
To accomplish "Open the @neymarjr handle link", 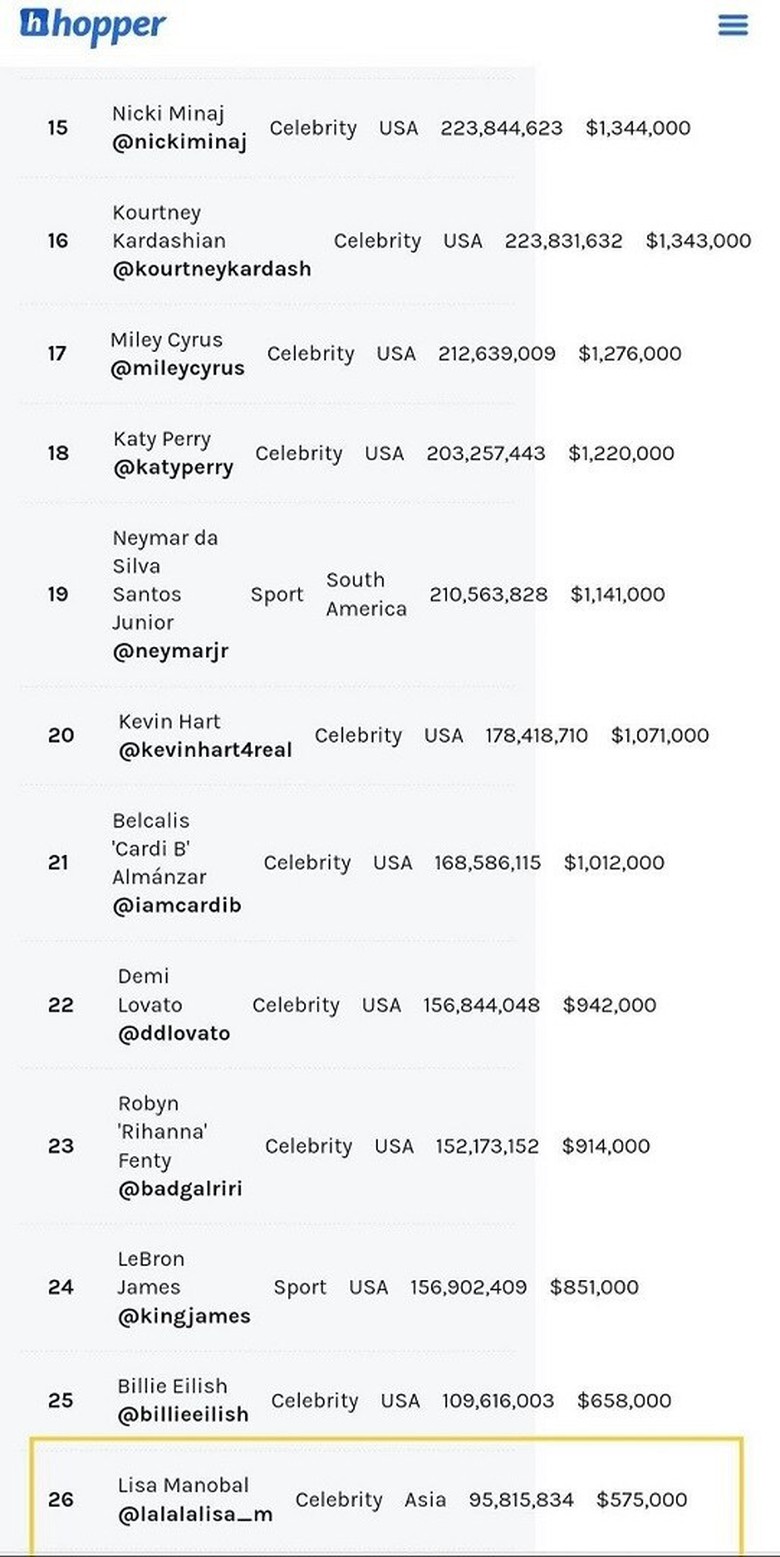I will [170, 651].
